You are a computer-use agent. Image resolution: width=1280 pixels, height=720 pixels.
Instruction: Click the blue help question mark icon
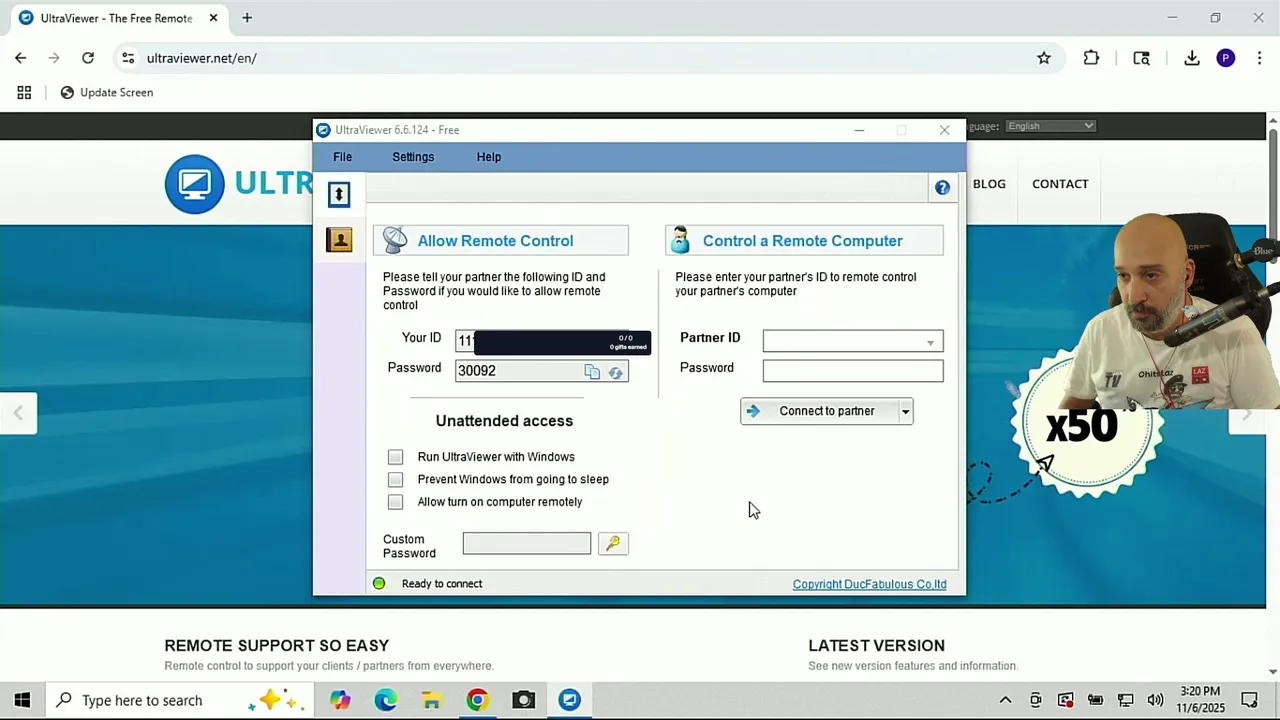(942, 187)
